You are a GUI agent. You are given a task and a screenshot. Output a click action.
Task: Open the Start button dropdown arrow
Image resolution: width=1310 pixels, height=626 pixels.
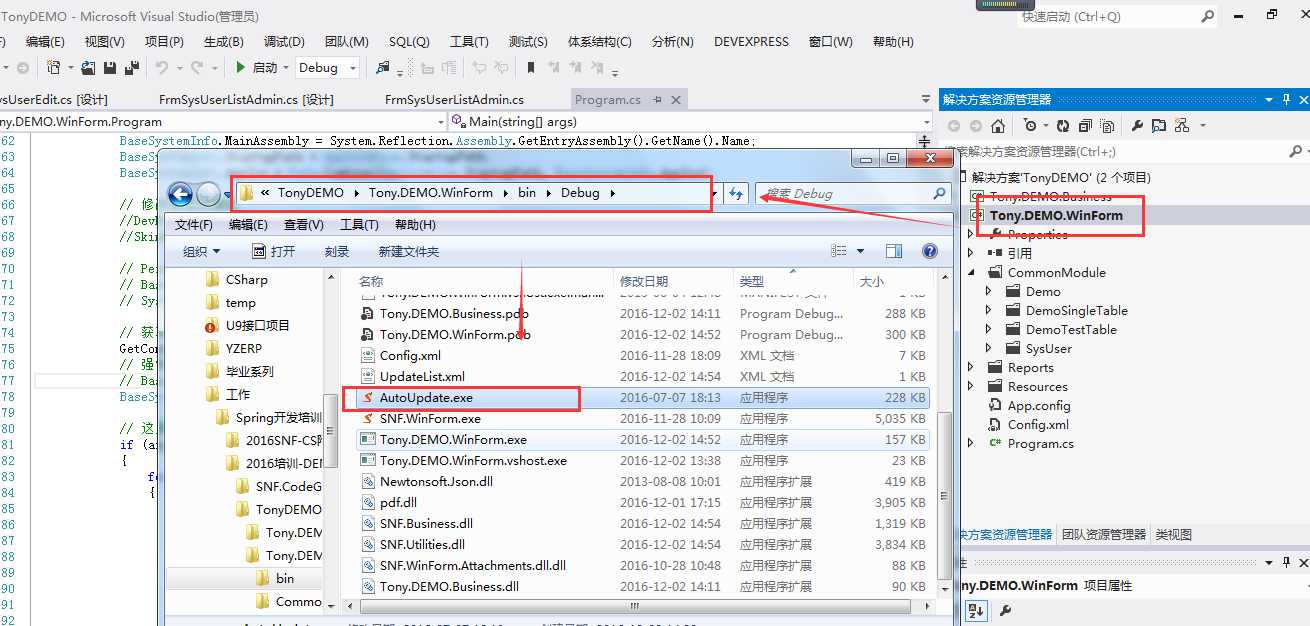click(286, 68)
